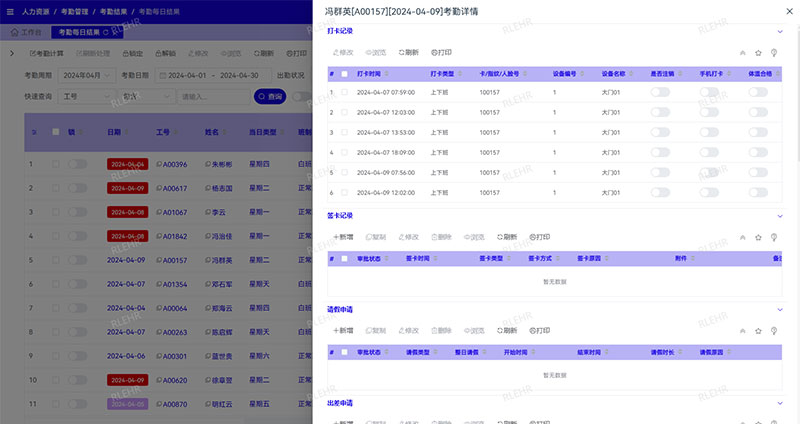Click the lightbulb icon in 打卡记录 toolbar
This screenshot has height=424, width=800.
(x=774, y=53)
